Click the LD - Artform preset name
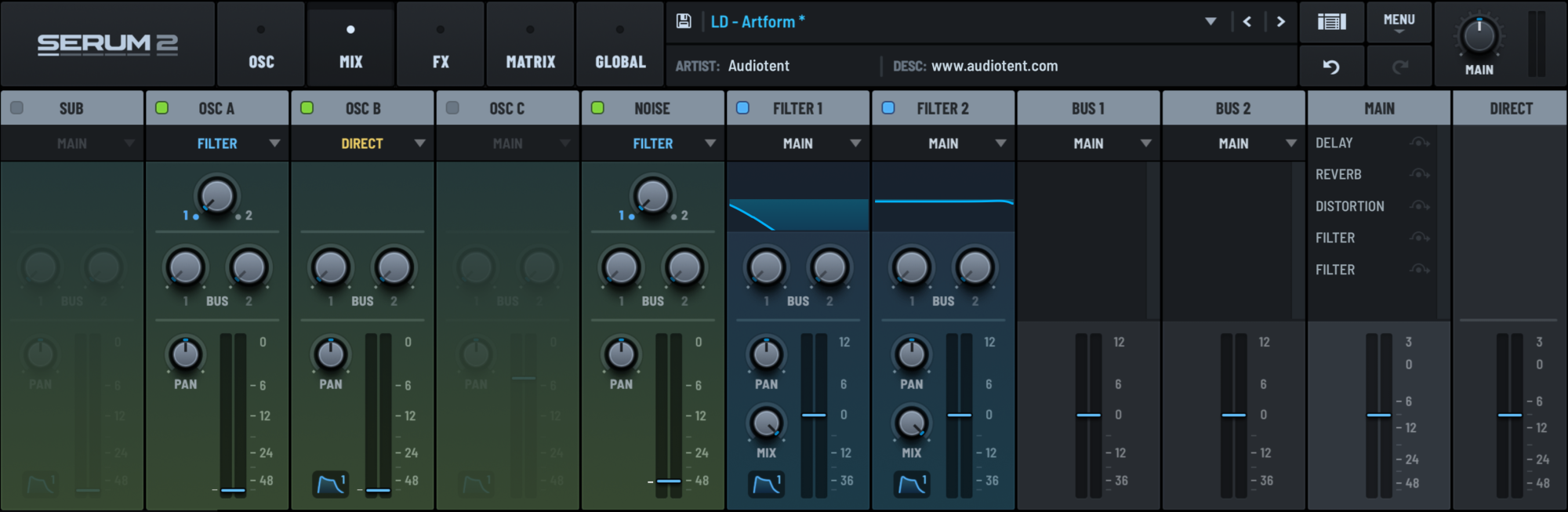The image size is (1568, 512). (x=757, y=22)
